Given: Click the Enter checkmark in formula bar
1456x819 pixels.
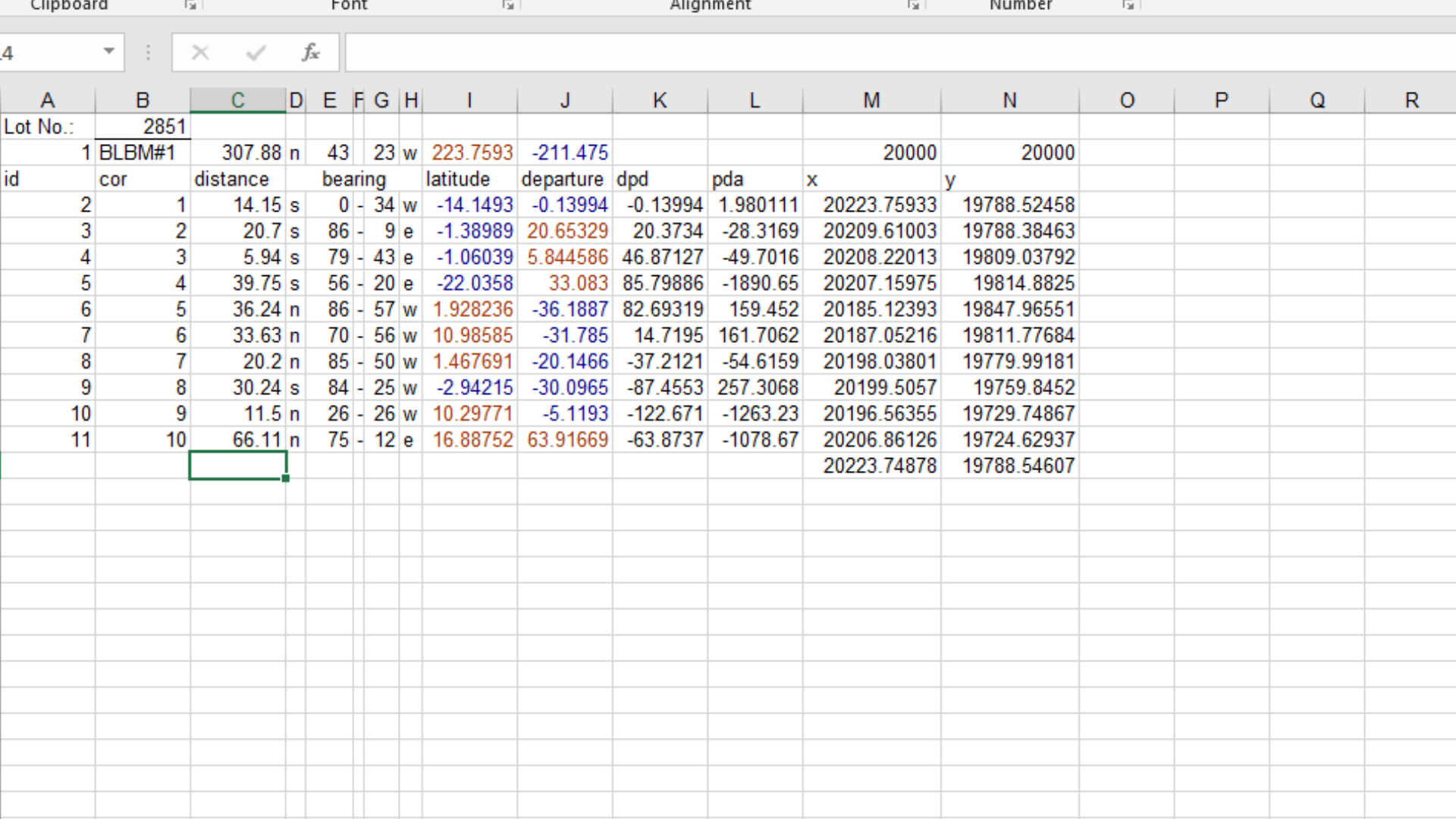Looking at the screenshot, I should [256, 52].
